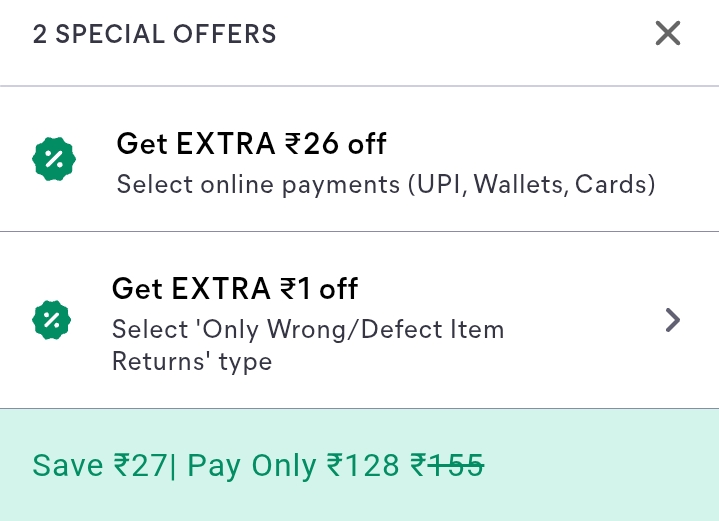Screen dimensions: 719x521
Task: Close the special offers panel
Action: (x=667, y=34)
